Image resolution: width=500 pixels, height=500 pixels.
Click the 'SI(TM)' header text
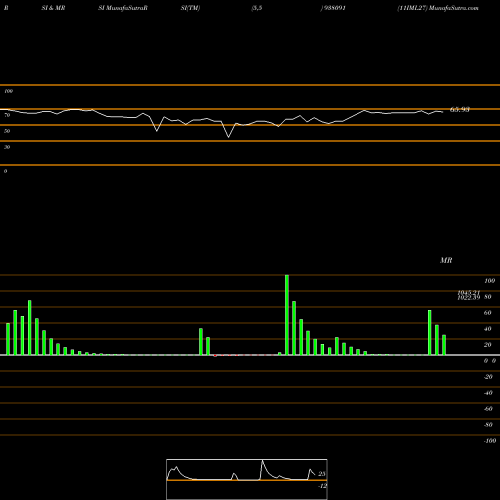[190, 8]
